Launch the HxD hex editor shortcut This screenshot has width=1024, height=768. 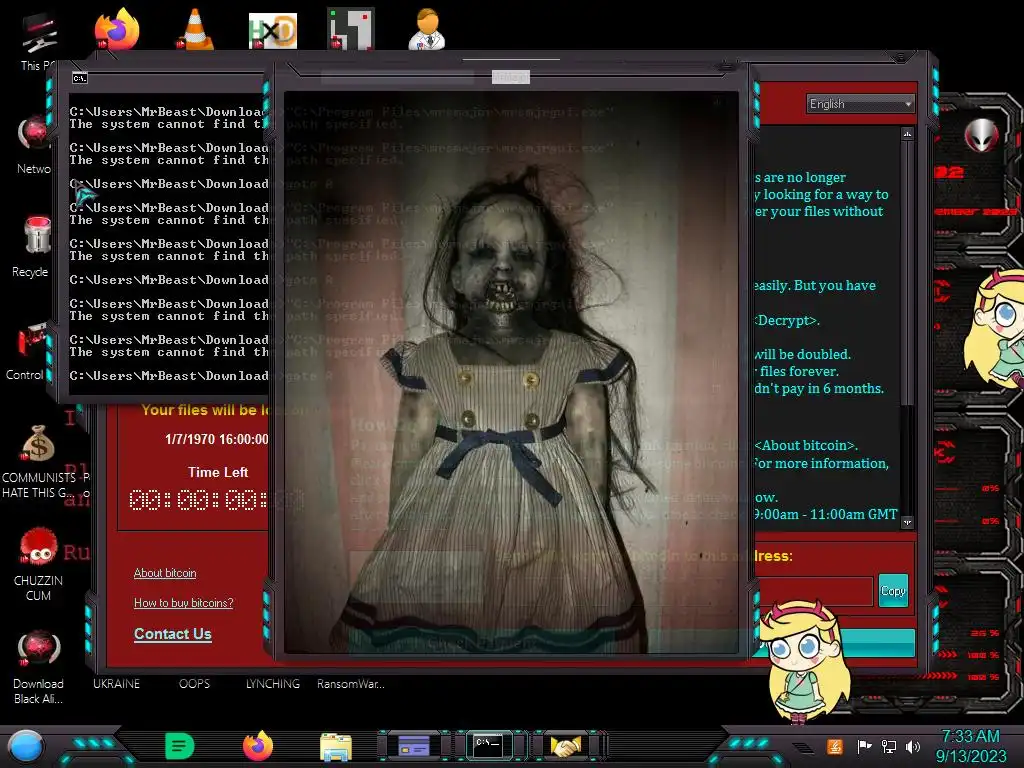coord(273,30)
